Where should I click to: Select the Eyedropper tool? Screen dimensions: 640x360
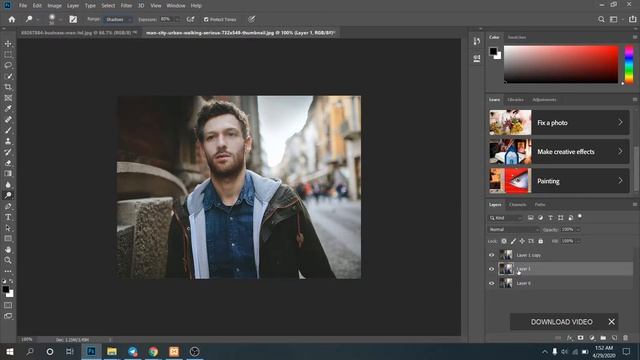(x=8, y=109)
